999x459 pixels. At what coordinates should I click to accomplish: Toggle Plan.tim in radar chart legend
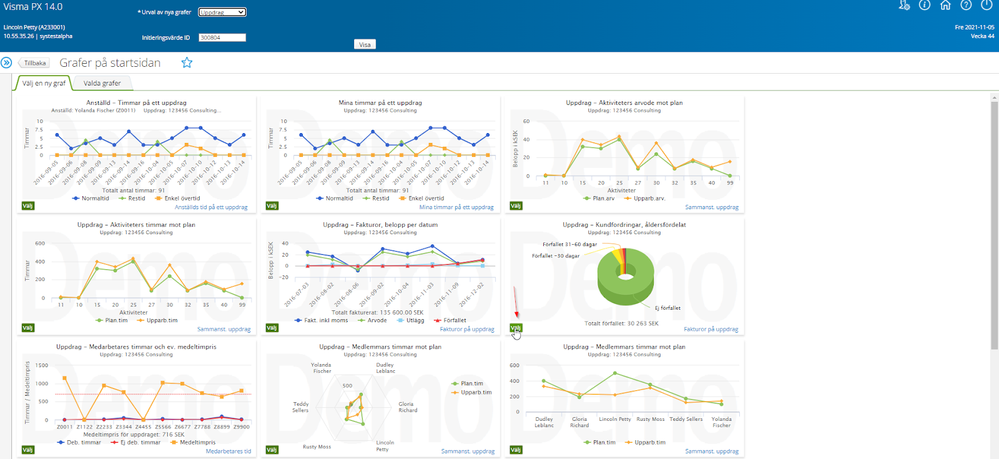coord(469,384)
